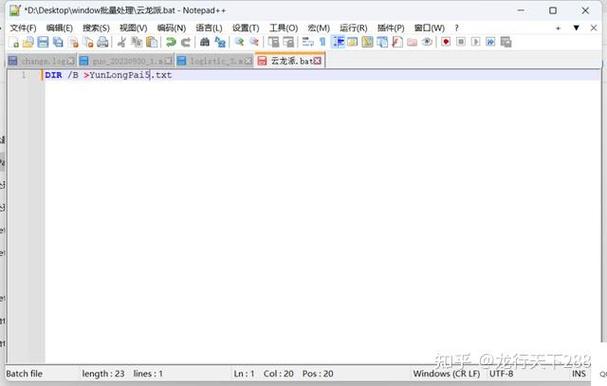Undo with the green arrow icon
The image size is (607, 386).
[171, 42]
